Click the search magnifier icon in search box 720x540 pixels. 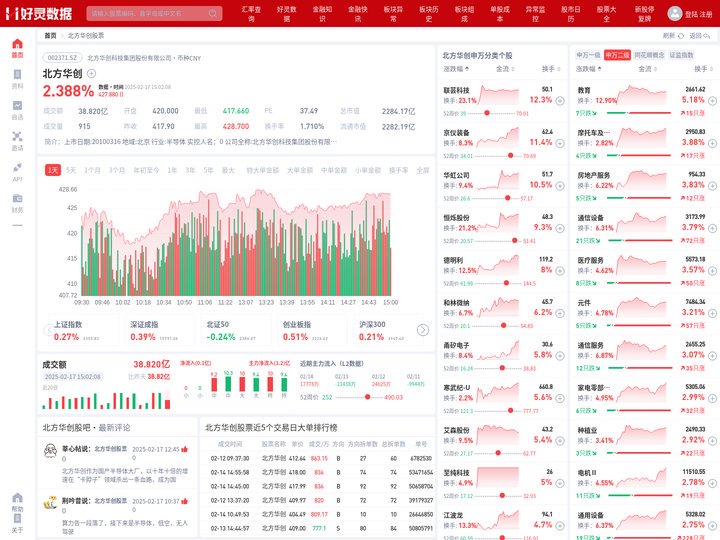[x=213, y=13]
